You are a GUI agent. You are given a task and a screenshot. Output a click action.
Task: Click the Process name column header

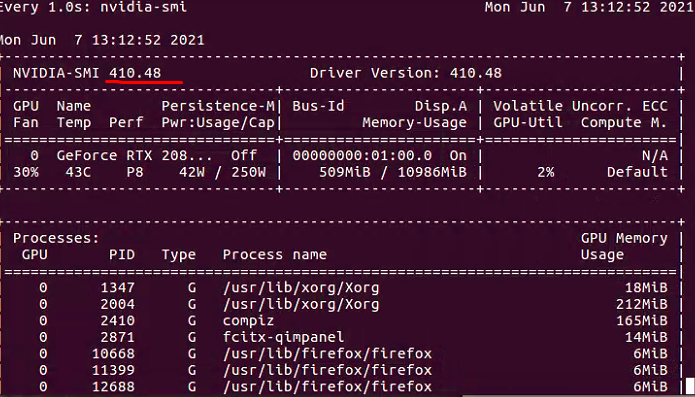(275, 255)
